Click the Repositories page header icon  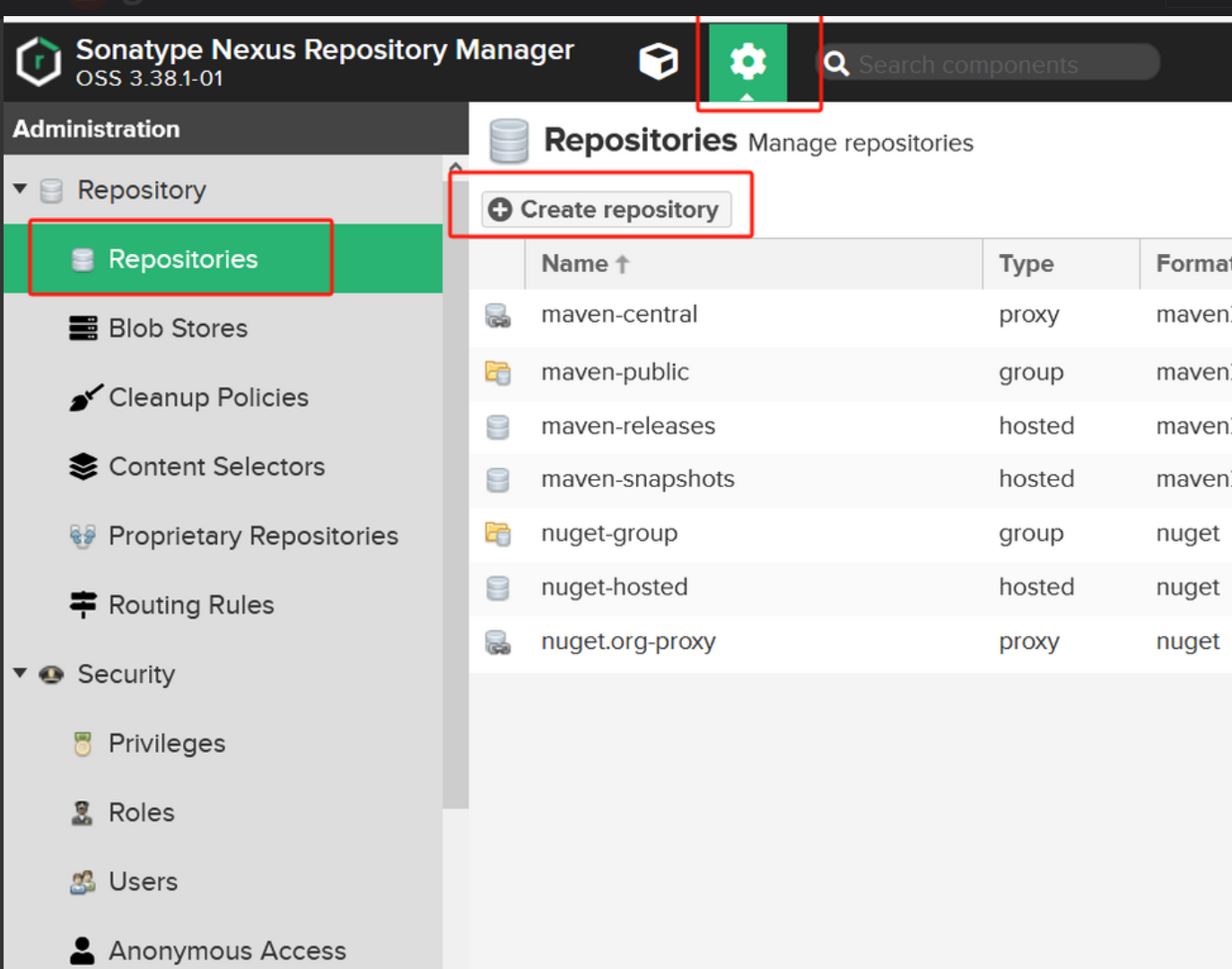click(x=509, y=142)
